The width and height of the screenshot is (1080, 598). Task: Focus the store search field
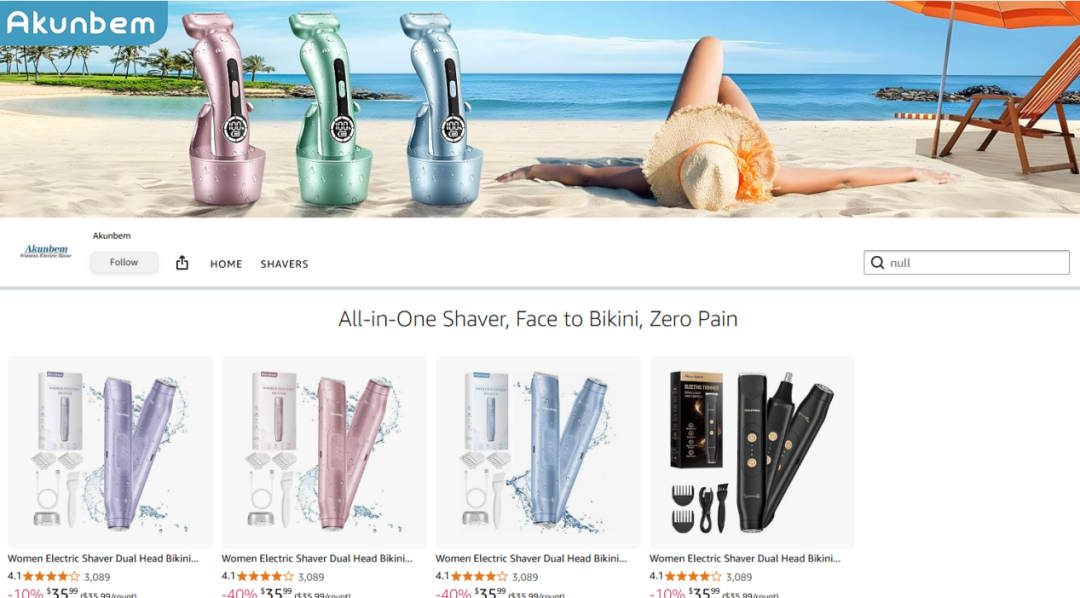[966, 262]
